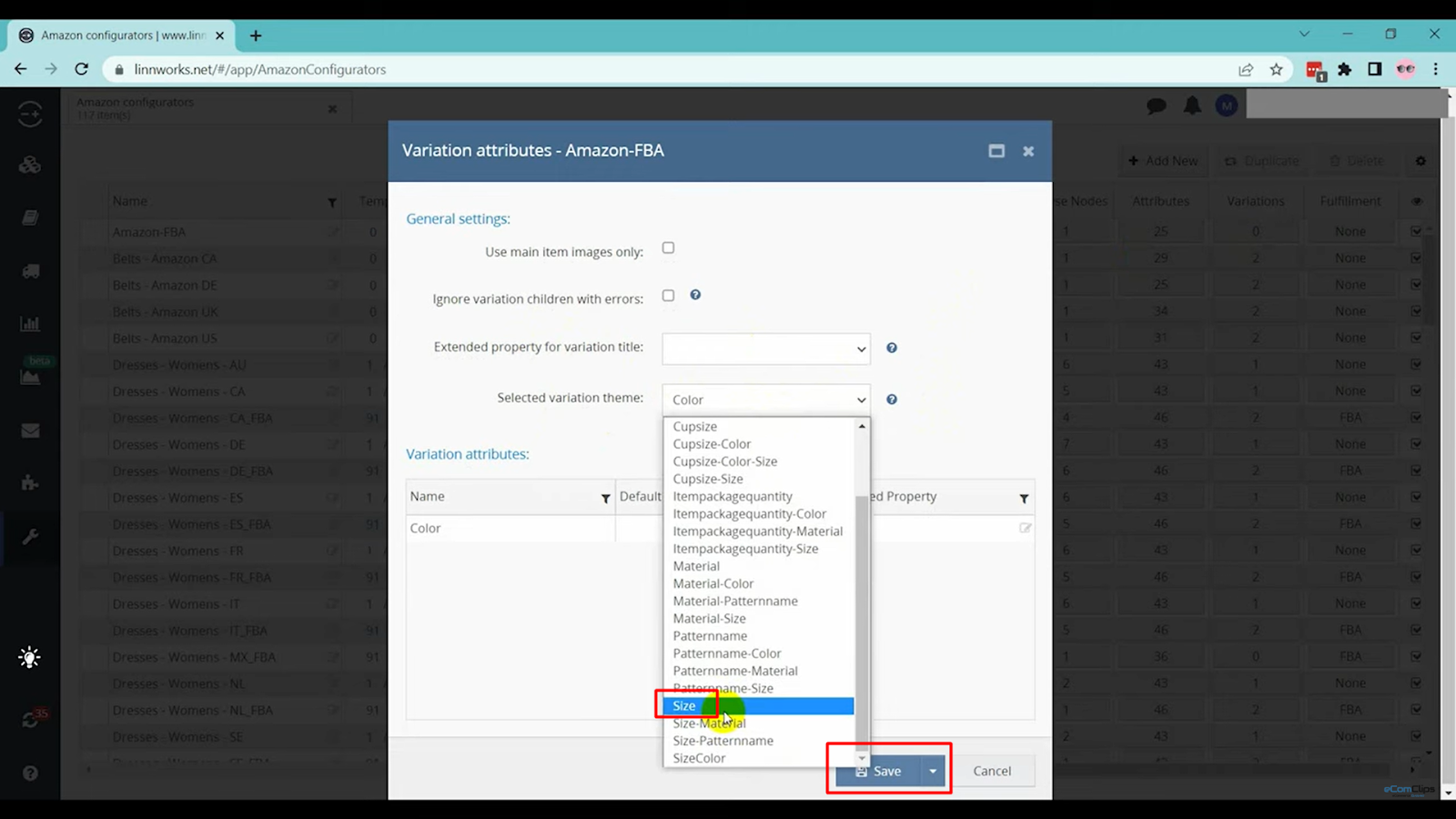Open the envelope email icon in sidebar
Image resolution: width=1456 pixels, height=819 pixels.
[x=30, y=430]
